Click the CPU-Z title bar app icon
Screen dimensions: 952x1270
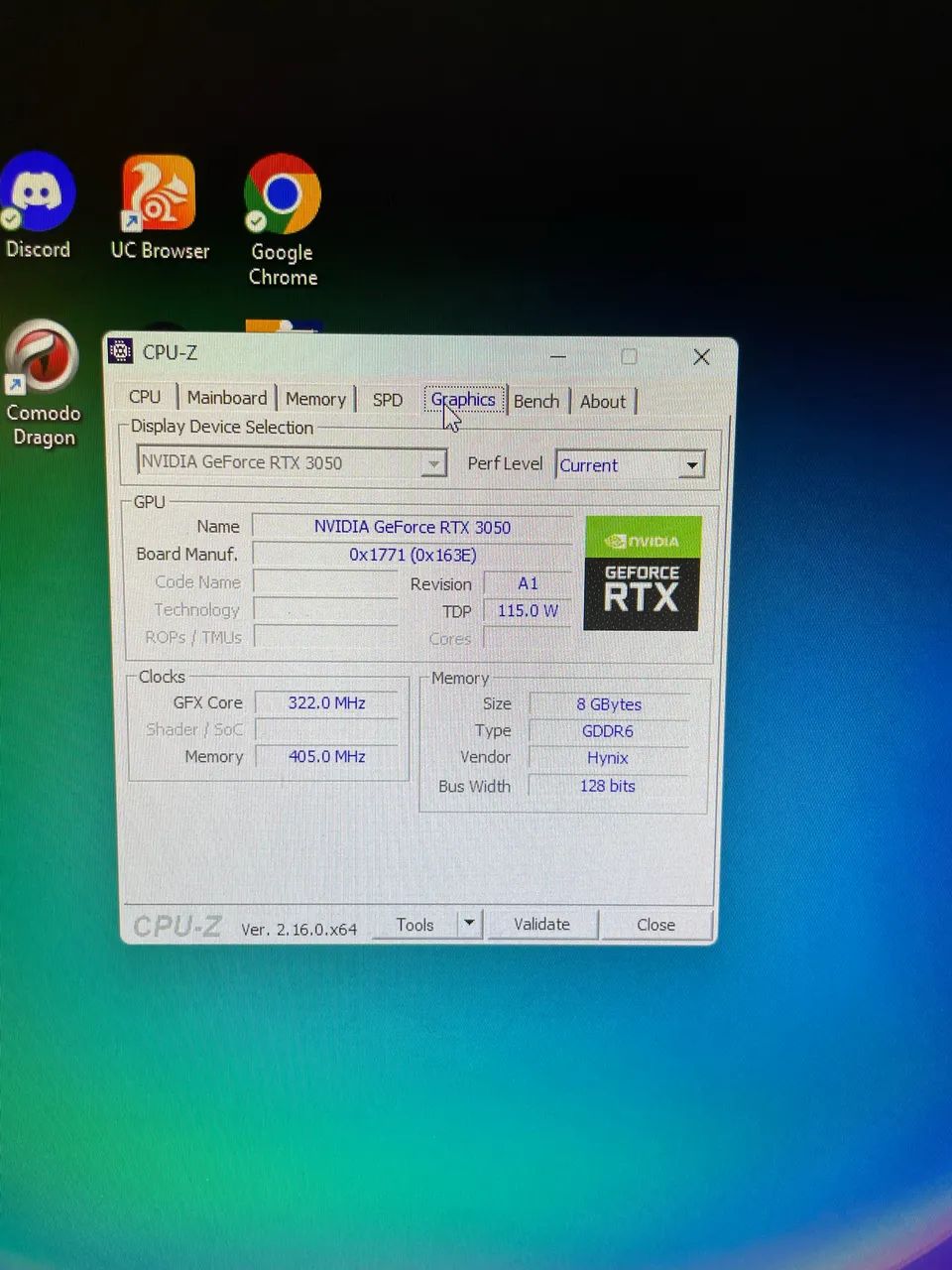point(120,351)
